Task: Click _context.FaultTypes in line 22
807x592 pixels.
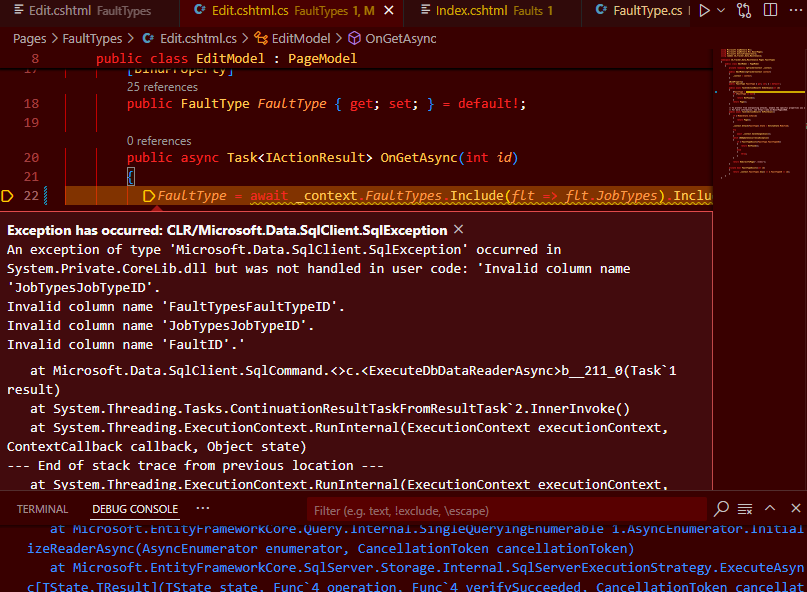Action: pyautogui.click(x=369, y=196)
